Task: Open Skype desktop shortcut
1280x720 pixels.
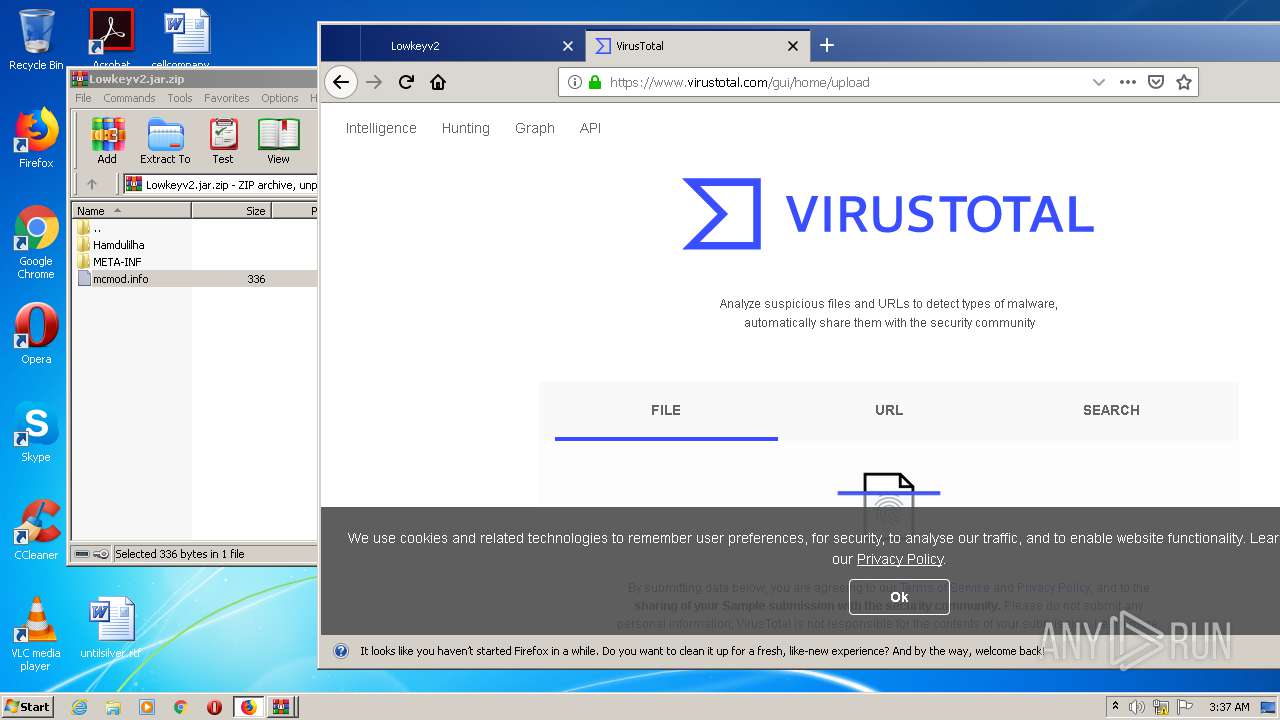Action: click(x=36, y=432)
